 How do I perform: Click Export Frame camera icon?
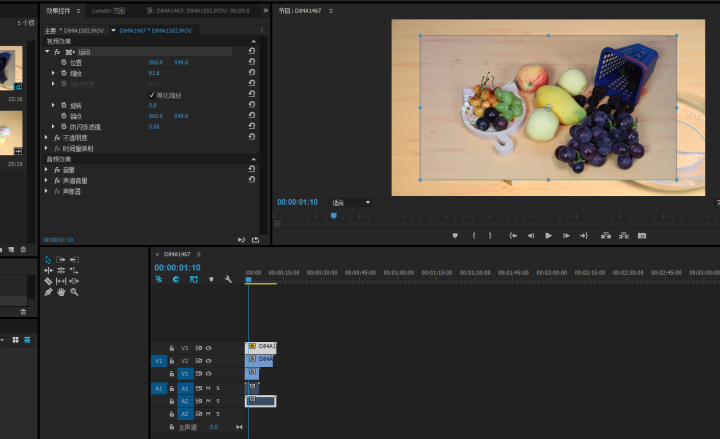pos(642,236)
